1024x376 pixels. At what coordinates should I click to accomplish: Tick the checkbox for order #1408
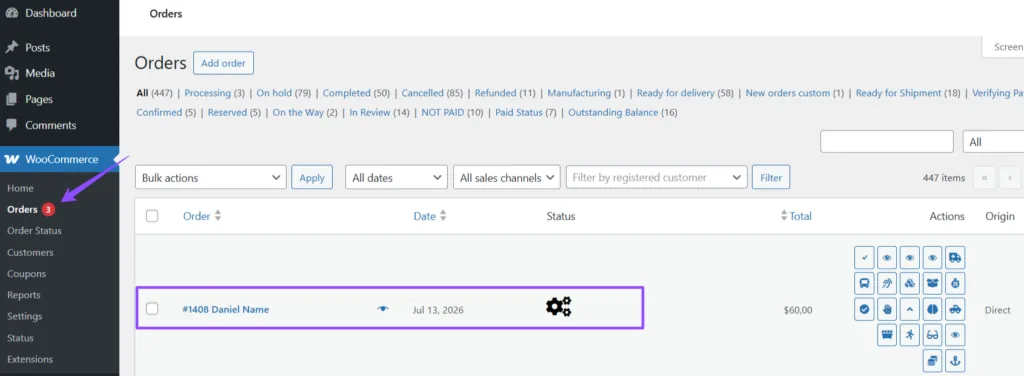pyautogui.click(x=152, y=309)
